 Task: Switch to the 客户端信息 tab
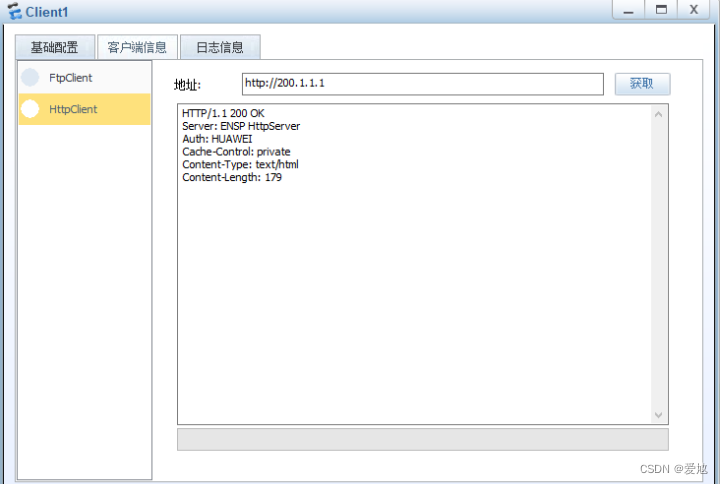click(x=137, y=47)
